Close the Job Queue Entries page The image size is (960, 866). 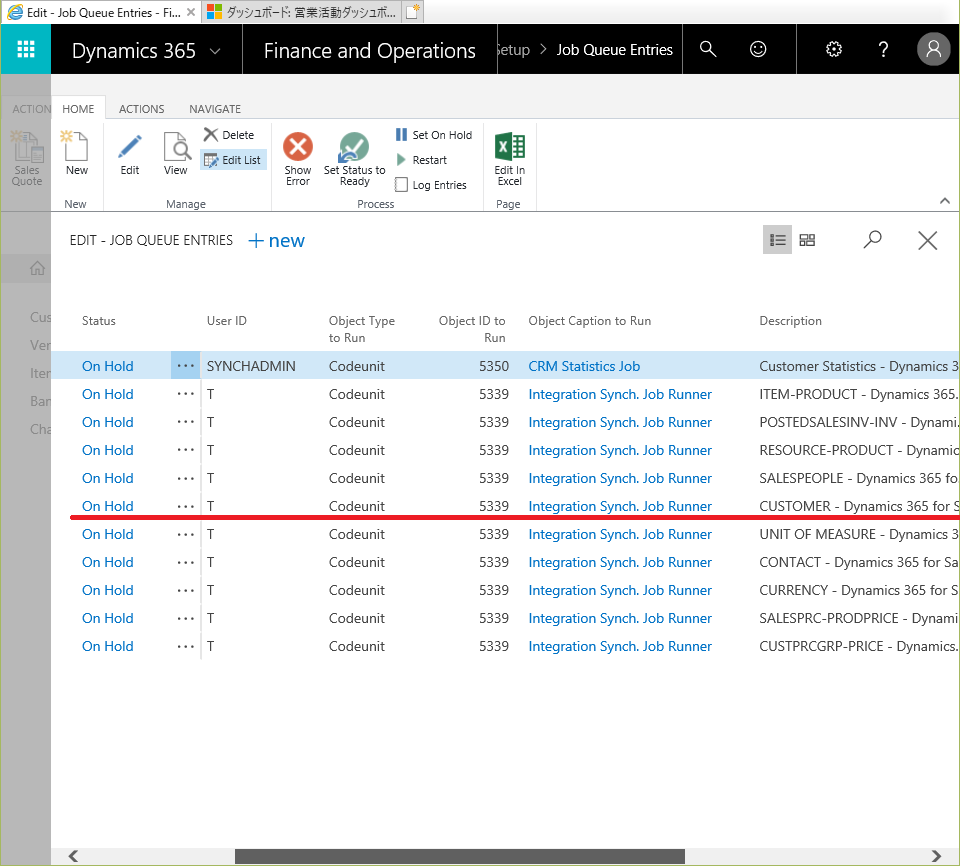point(928,240)
